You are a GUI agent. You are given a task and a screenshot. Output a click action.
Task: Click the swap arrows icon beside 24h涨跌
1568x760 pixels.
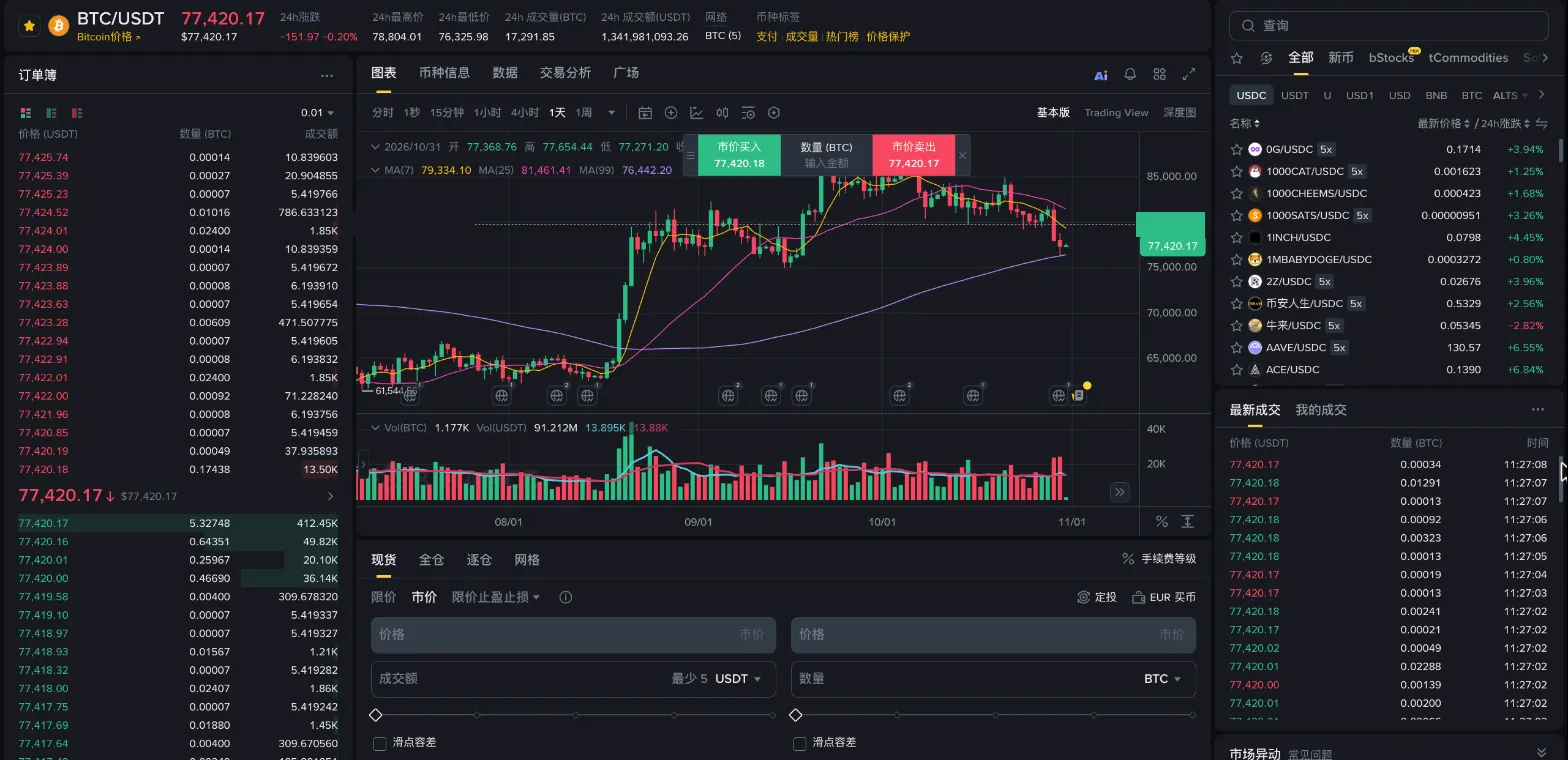click(1541, 124)
